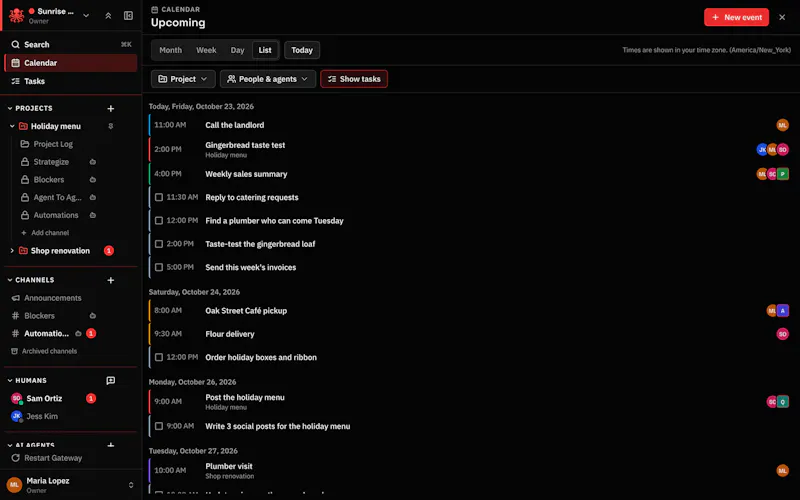The width and height of the screenshot is (800, 500).
Task: Click the hash icon of Blockers channel
Action: [x=15, y=316]
